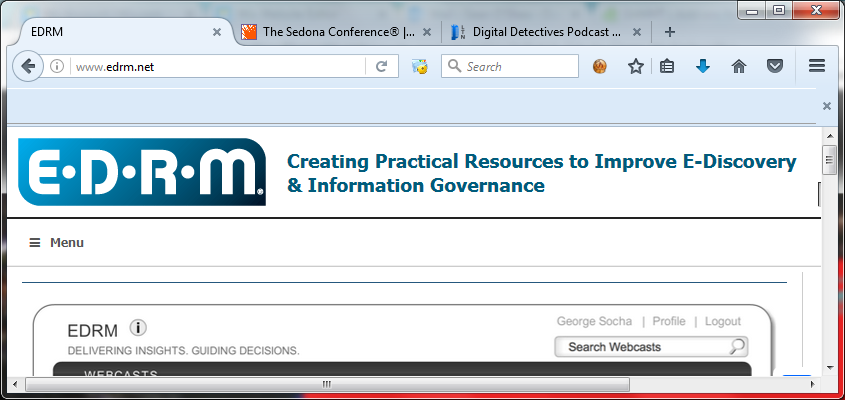Viewport: 845px width, 400px height.
Task: Open the Downloads arrow
Action: click(x=703, y=66)
